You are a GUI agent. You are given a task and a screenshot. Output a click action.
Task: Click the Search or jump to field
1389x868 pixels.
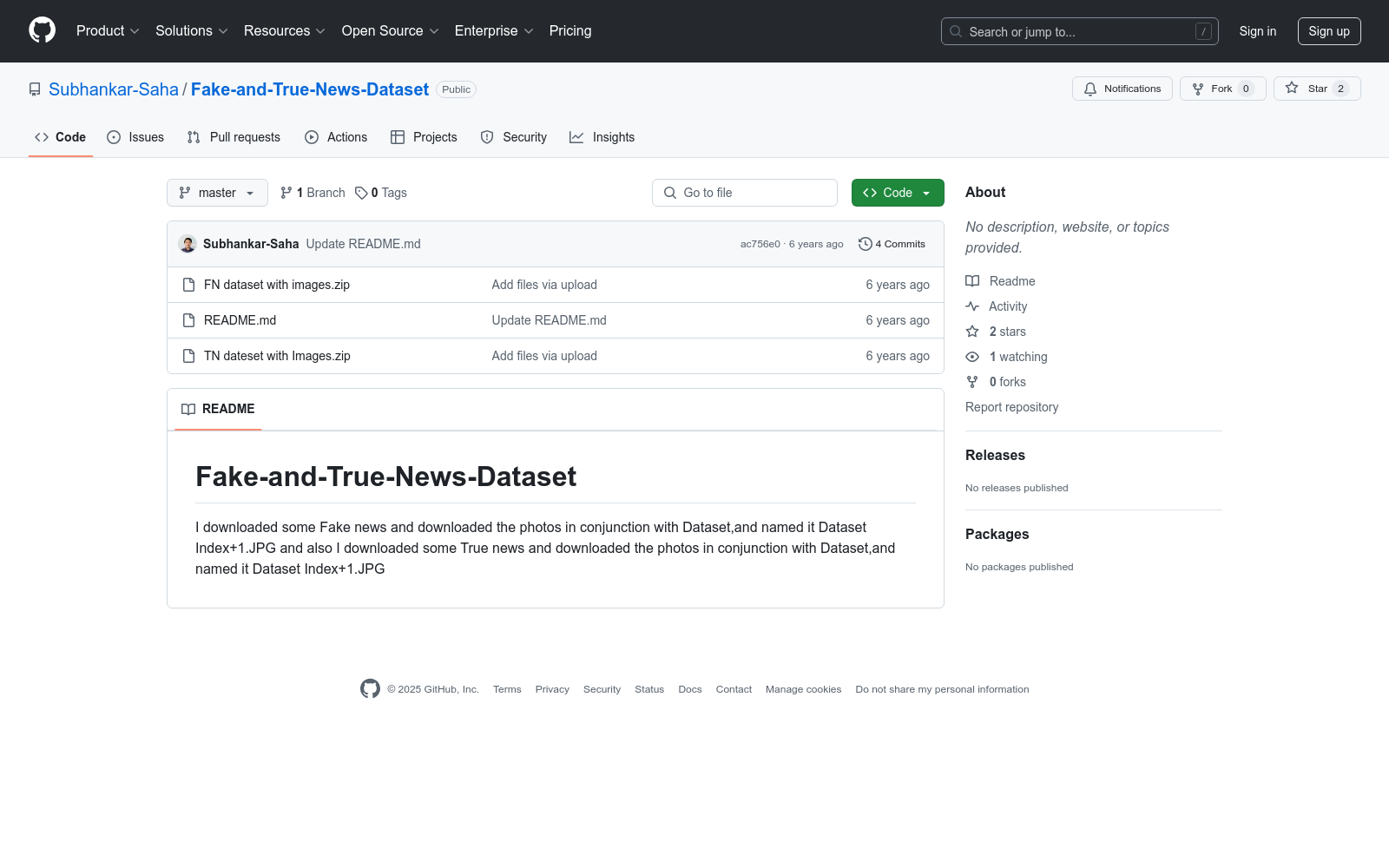coord(1080,31)
